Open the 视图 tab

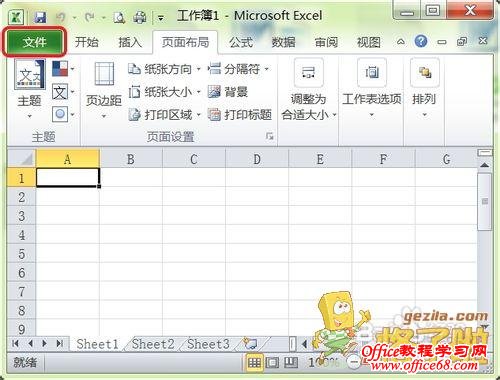369,42
